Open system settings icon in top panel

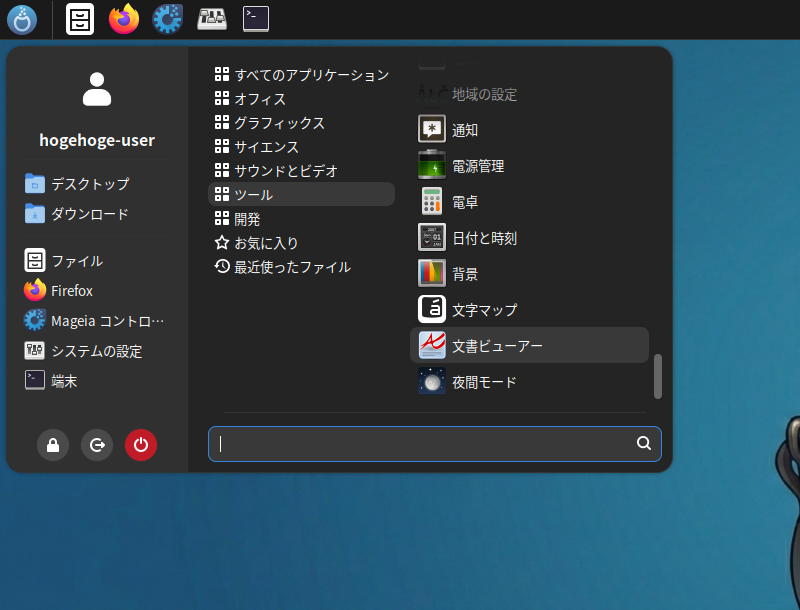pos(212,19)
